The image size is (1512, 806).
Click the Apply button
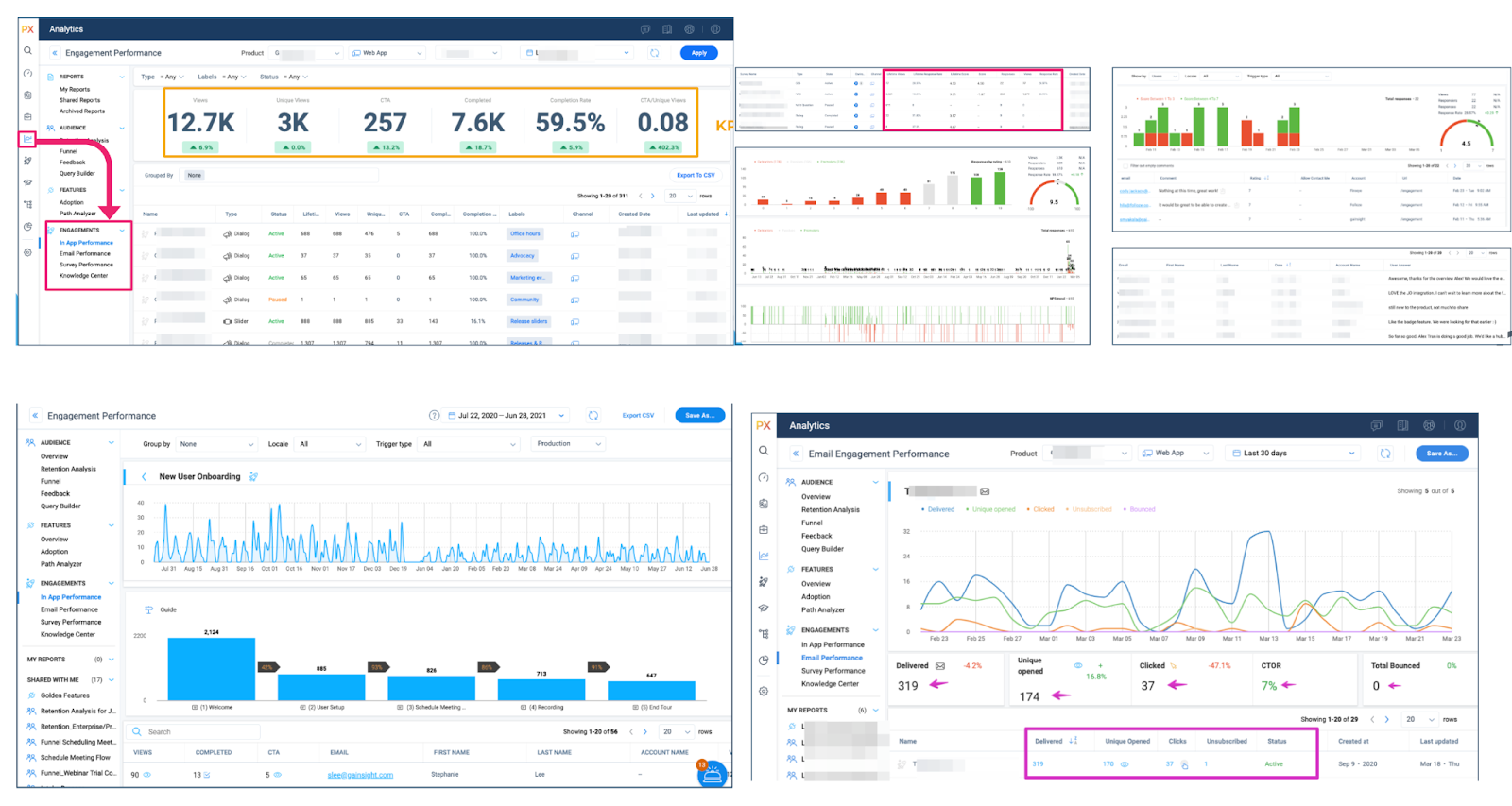699,53
